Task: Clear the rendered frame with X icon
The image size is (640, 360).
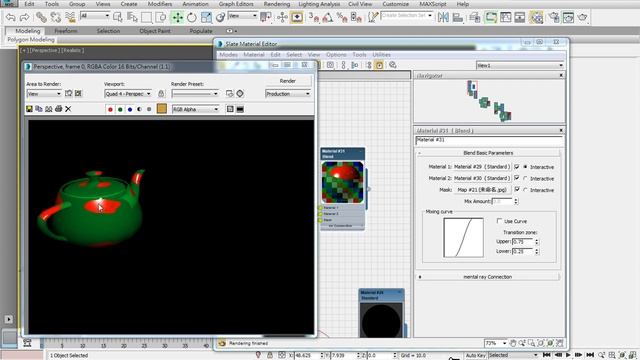Action: tap(68, 109)
